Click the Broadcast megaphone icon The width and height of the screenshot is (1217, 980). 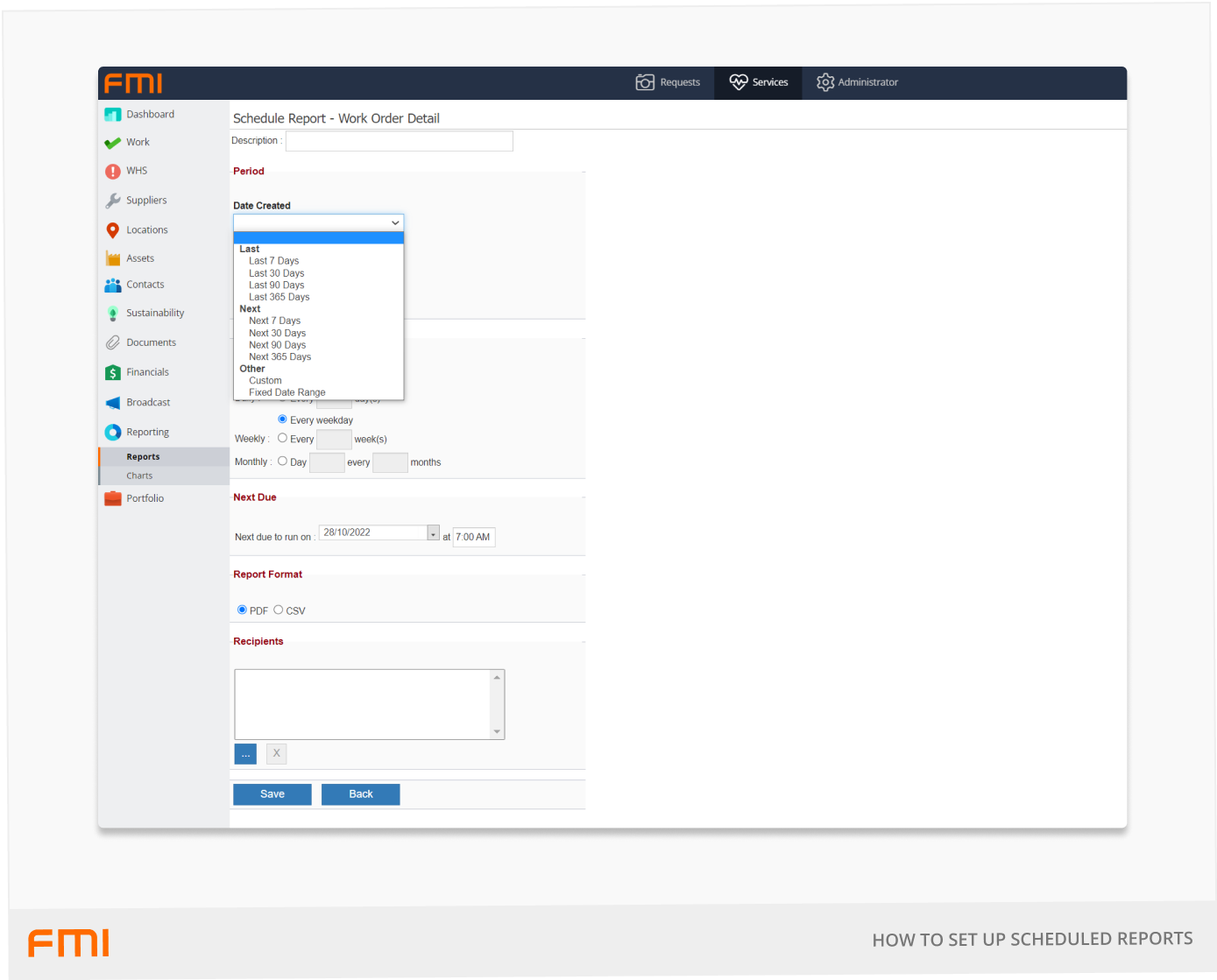point(112,403)
